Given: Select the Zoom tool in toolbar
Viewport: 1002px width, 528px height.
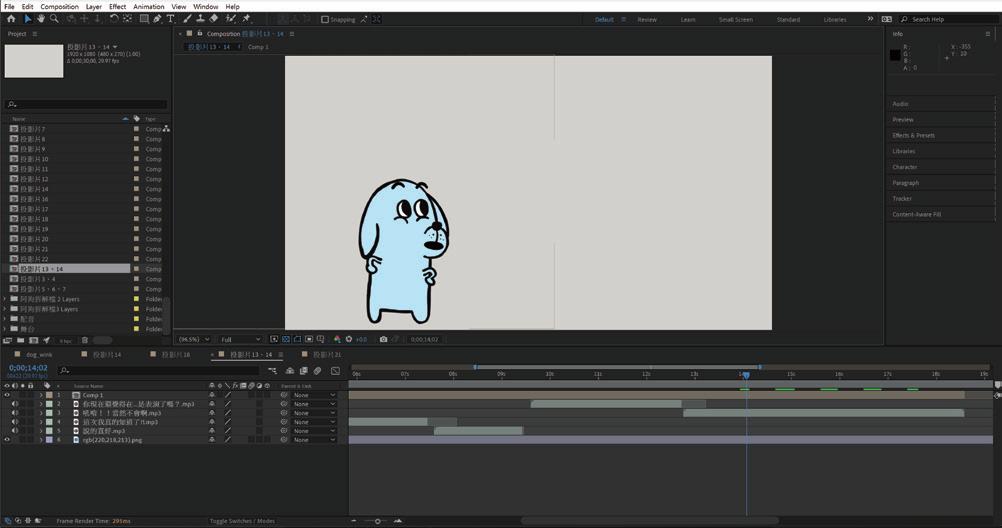Looking at the screenshot, I should (54, 19).
